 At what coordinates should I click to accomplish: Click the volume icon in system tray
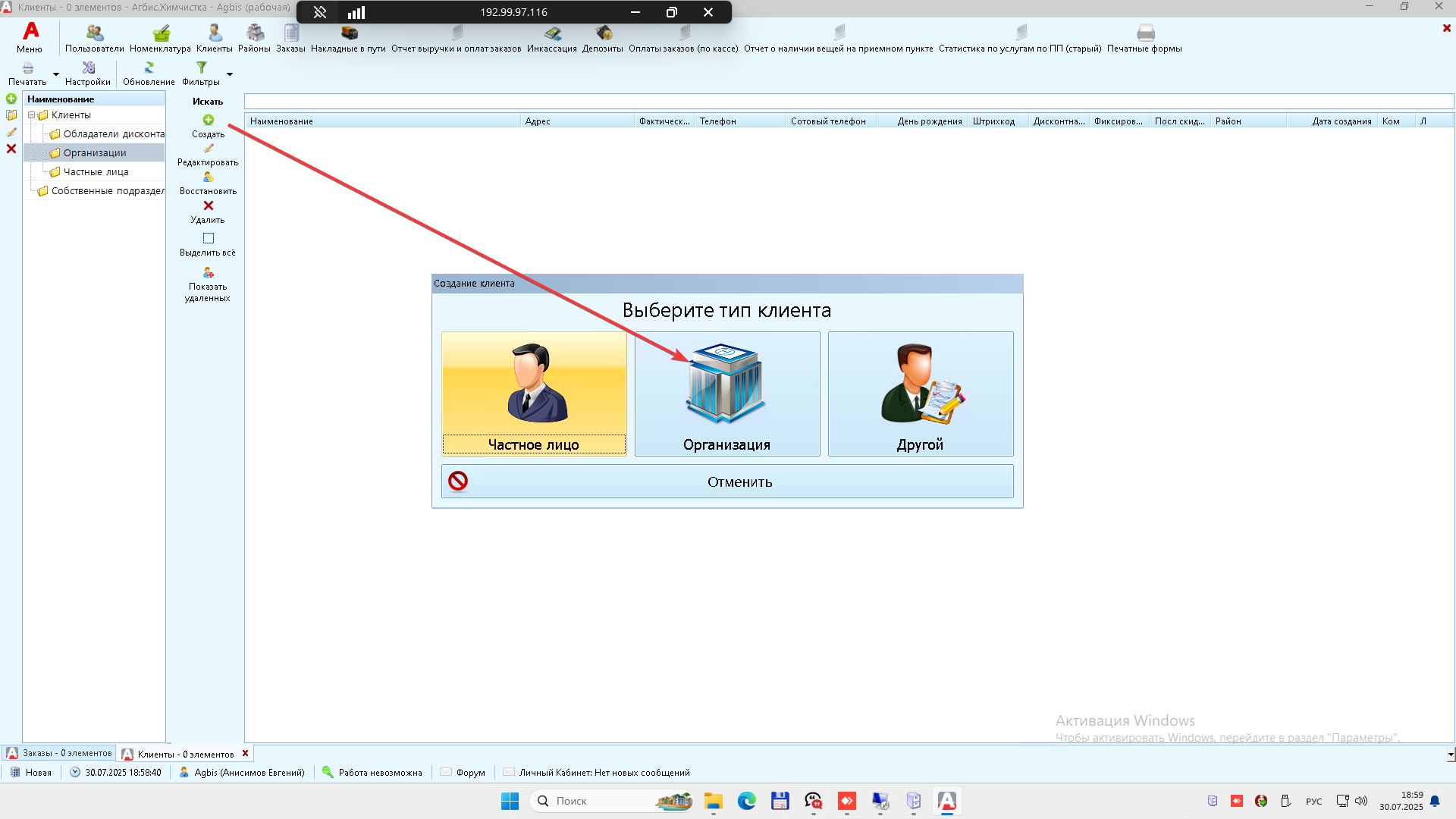[1361, 801]
